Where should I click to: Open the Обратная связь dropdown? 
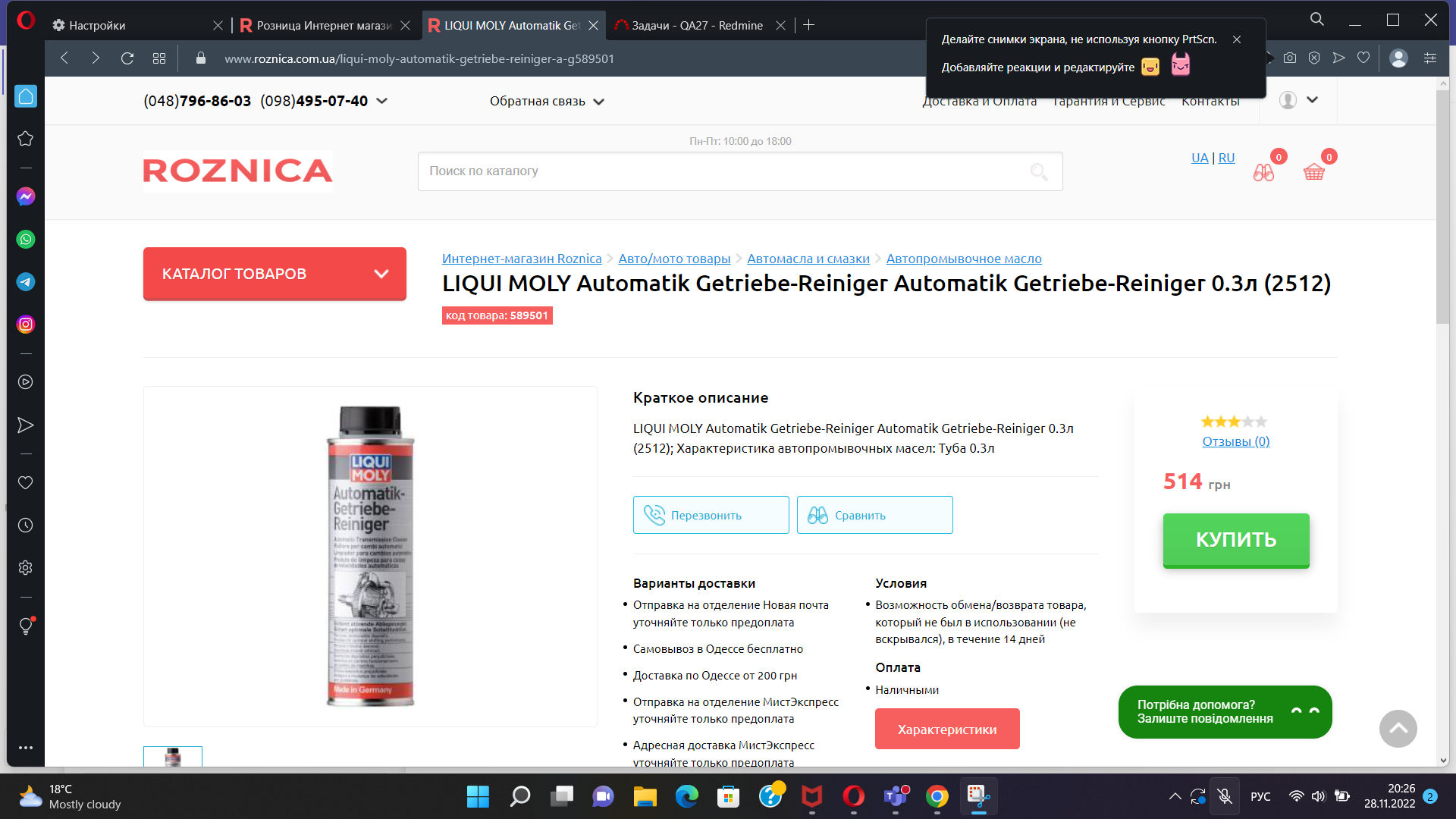point(546,102)
